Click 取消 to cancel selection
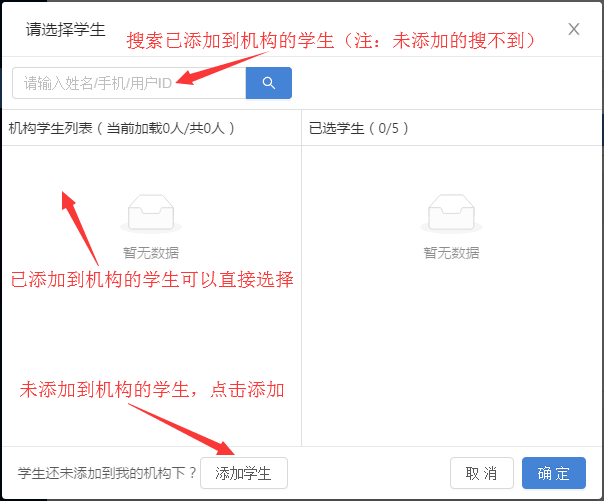 pyautogui.click(x=481, y=473)
